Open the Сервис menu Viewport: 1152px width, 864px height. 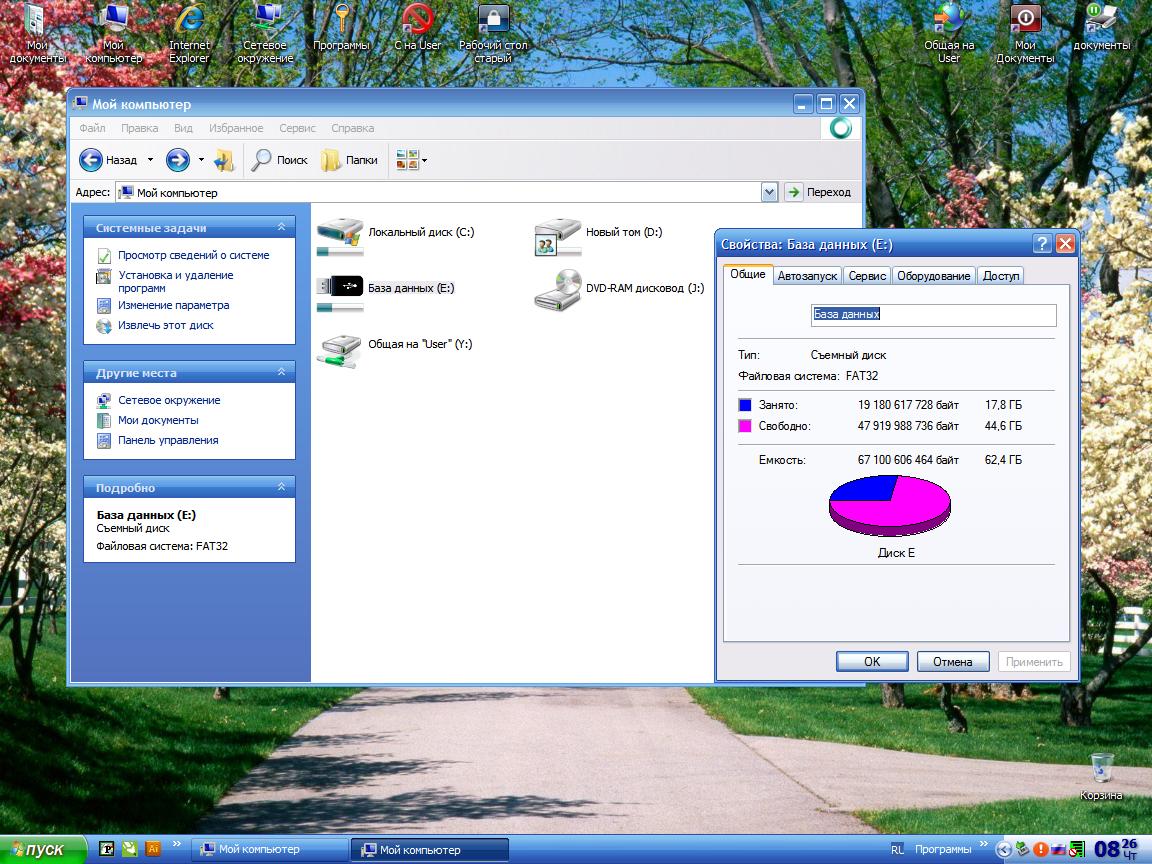pyautogui.click(x=297, y=128)
